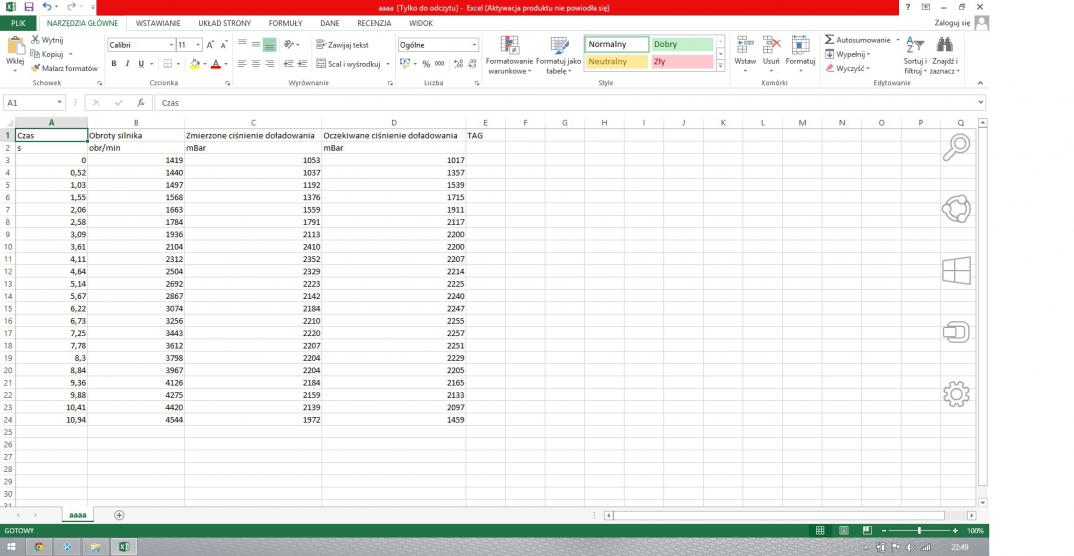The image size is (1074, 556).
Task: Open the WIDOK ribbon tab
Action: tap(421, 23)
